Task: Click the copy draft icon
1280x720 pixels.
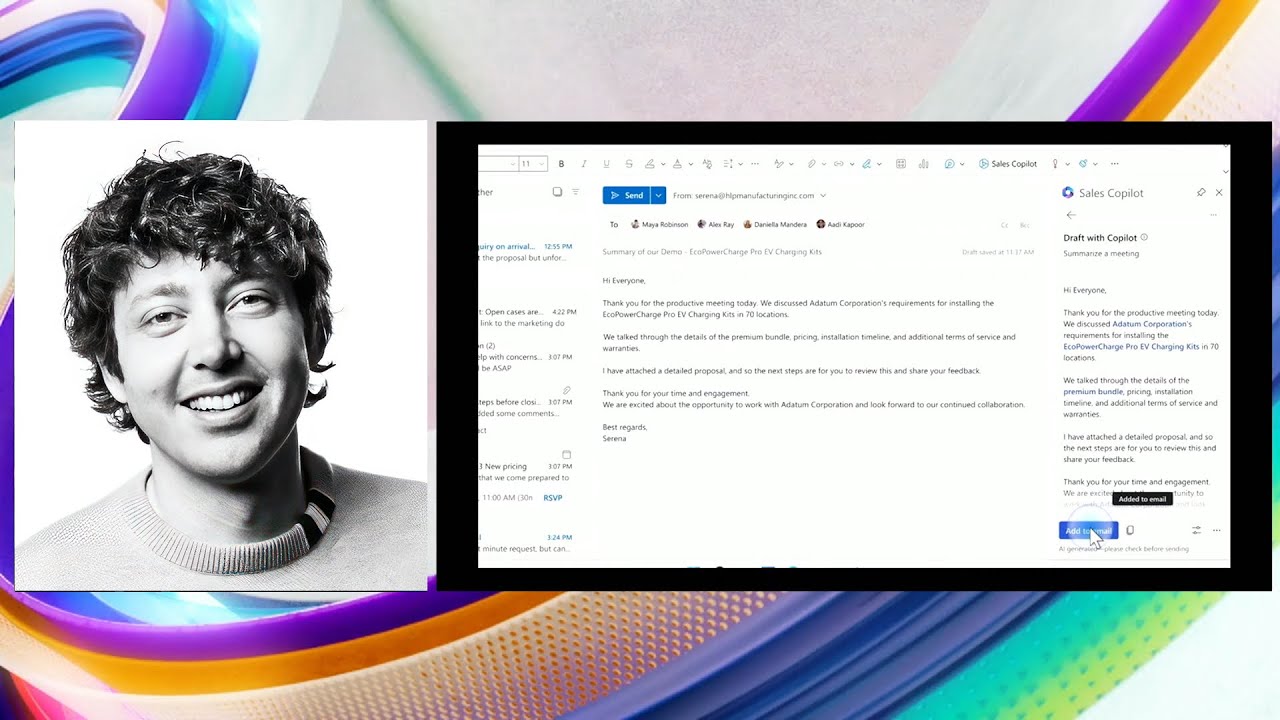Action: click(1130, 531)
